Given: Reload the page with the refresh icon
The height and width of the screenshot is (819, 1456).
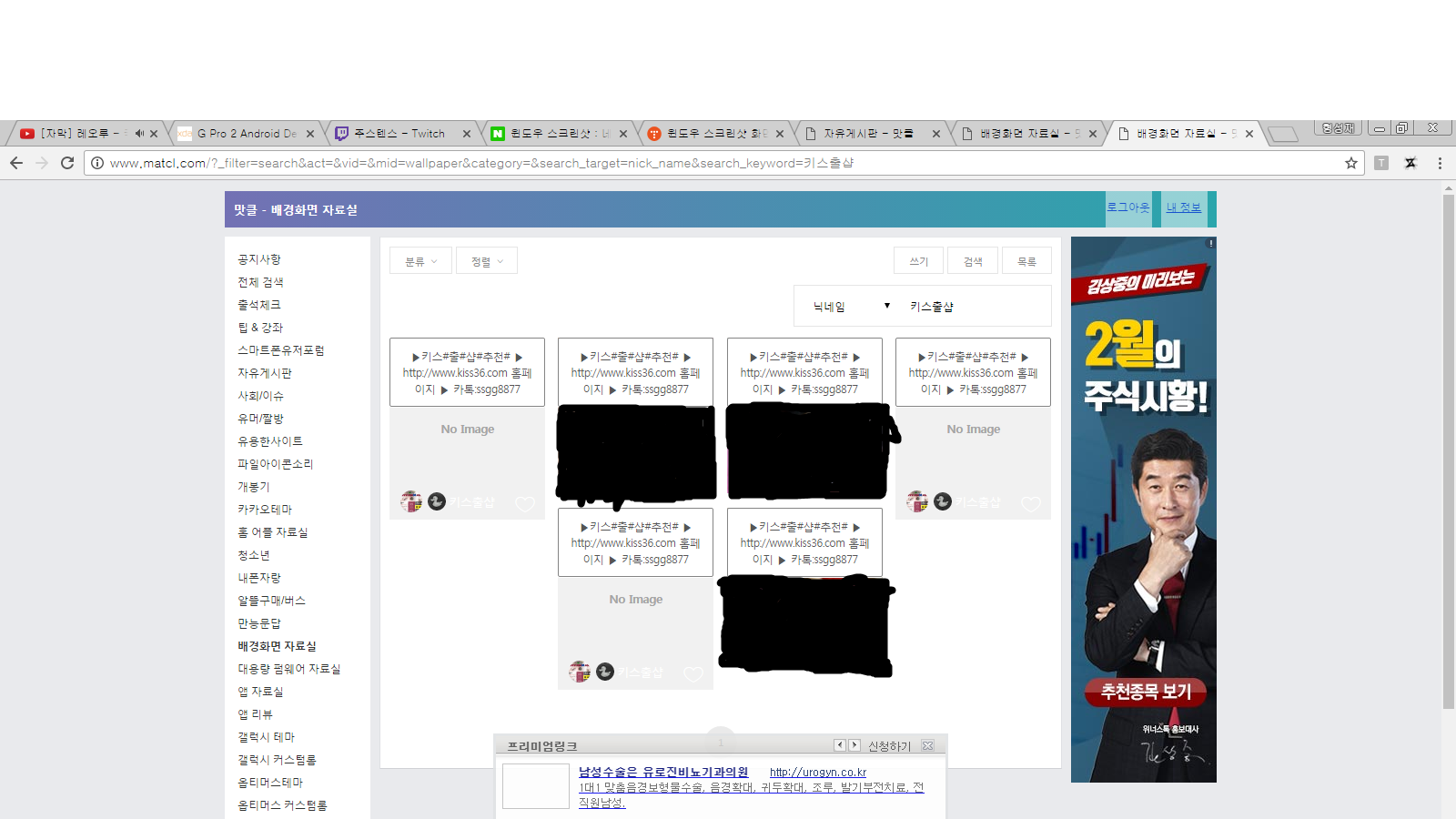Looking at the screenshot, I should pos(66,163).
